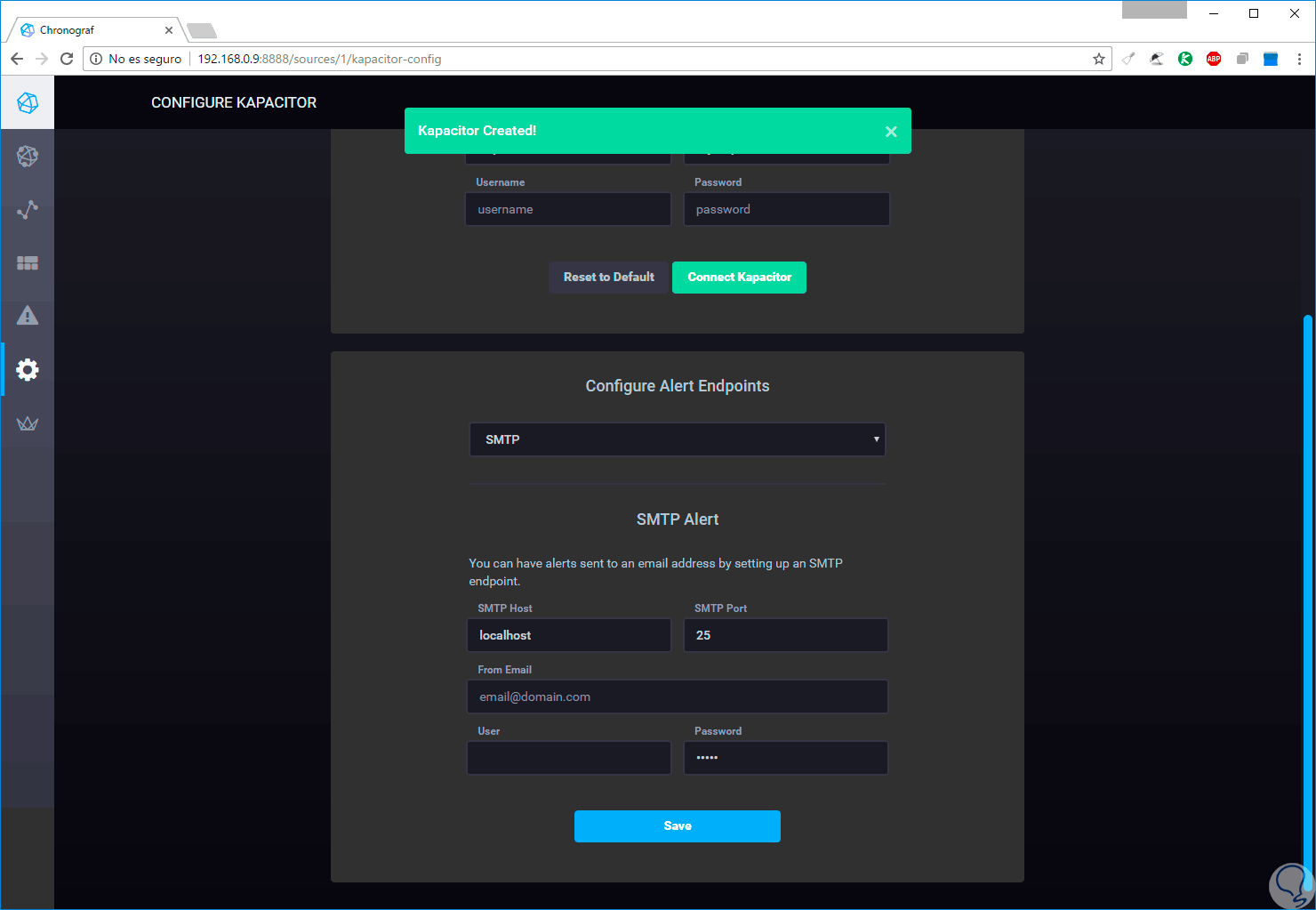Open a new browser tab

(x=202, y=31)
